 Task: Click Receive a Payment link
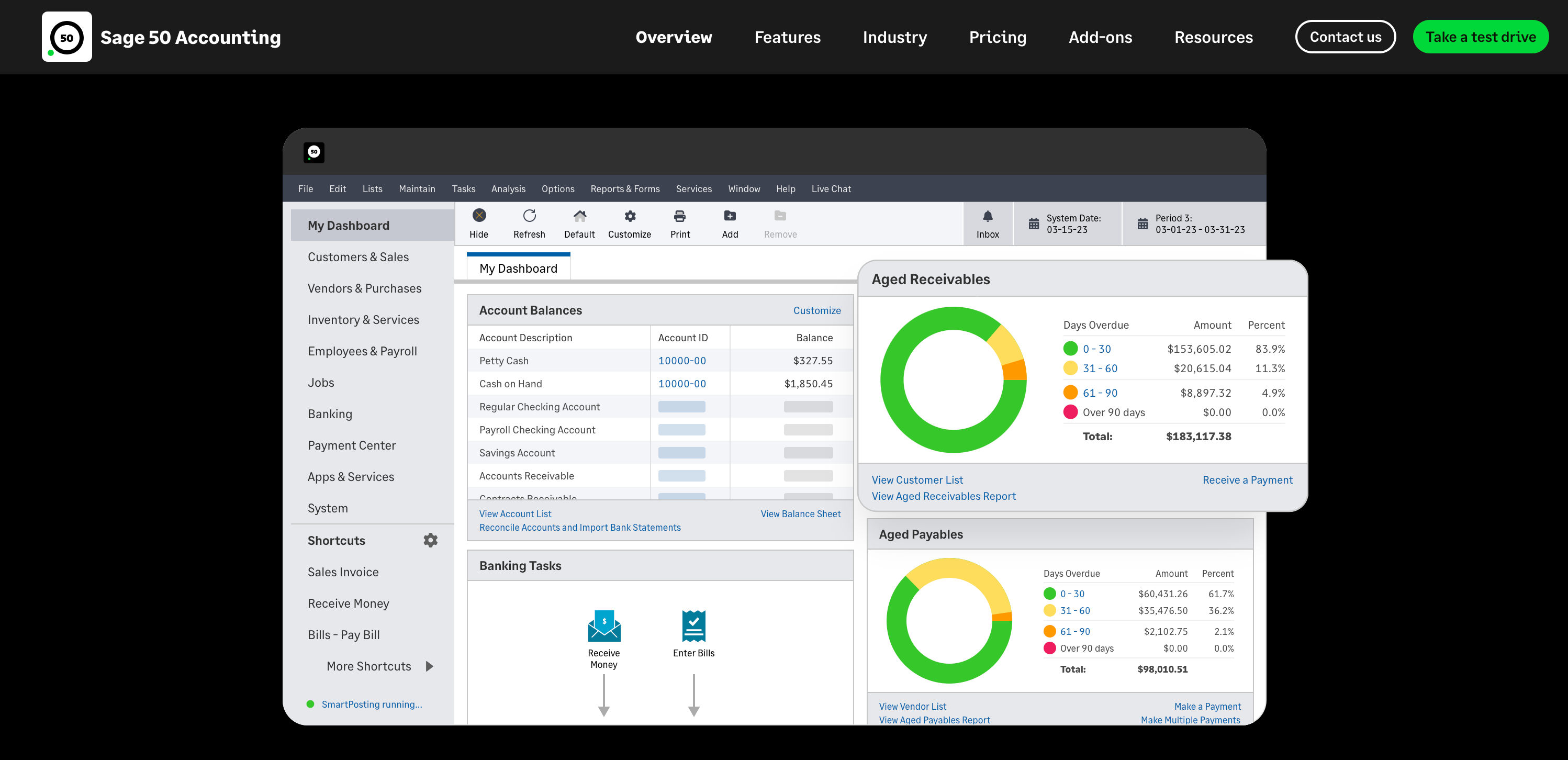pyautogui.click(x=1247, y=480)
